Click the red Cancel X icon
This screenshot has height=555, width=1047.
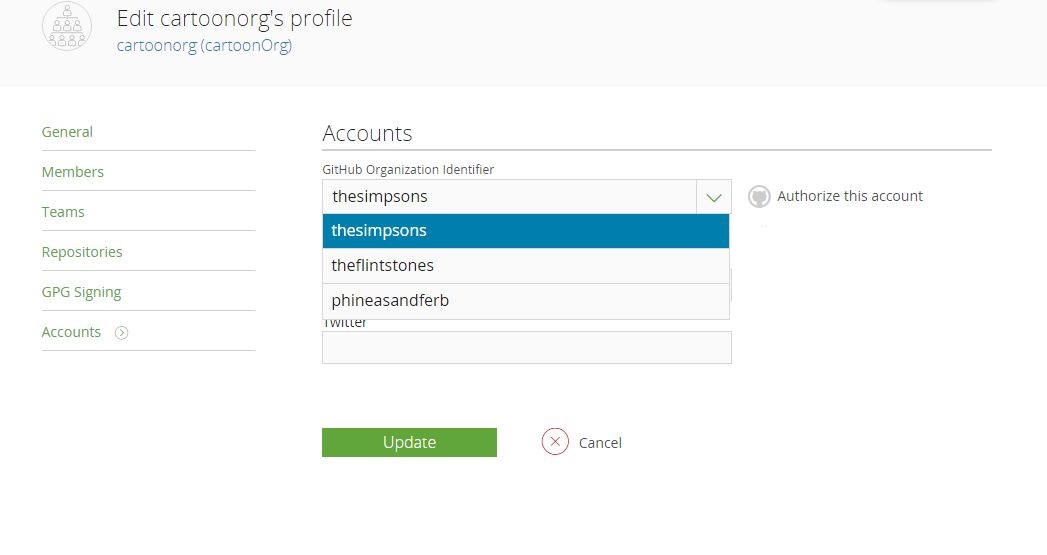coord(555,442)
